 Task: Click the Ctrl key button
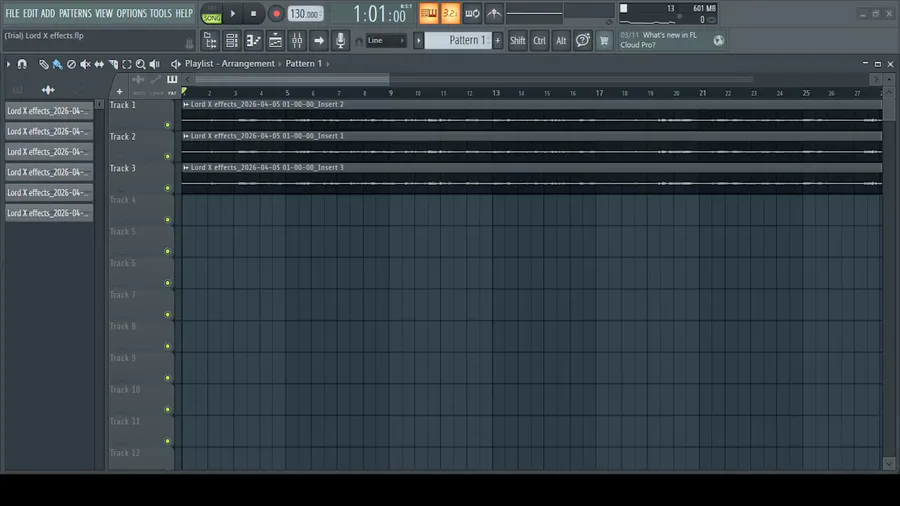click(539, 41)
